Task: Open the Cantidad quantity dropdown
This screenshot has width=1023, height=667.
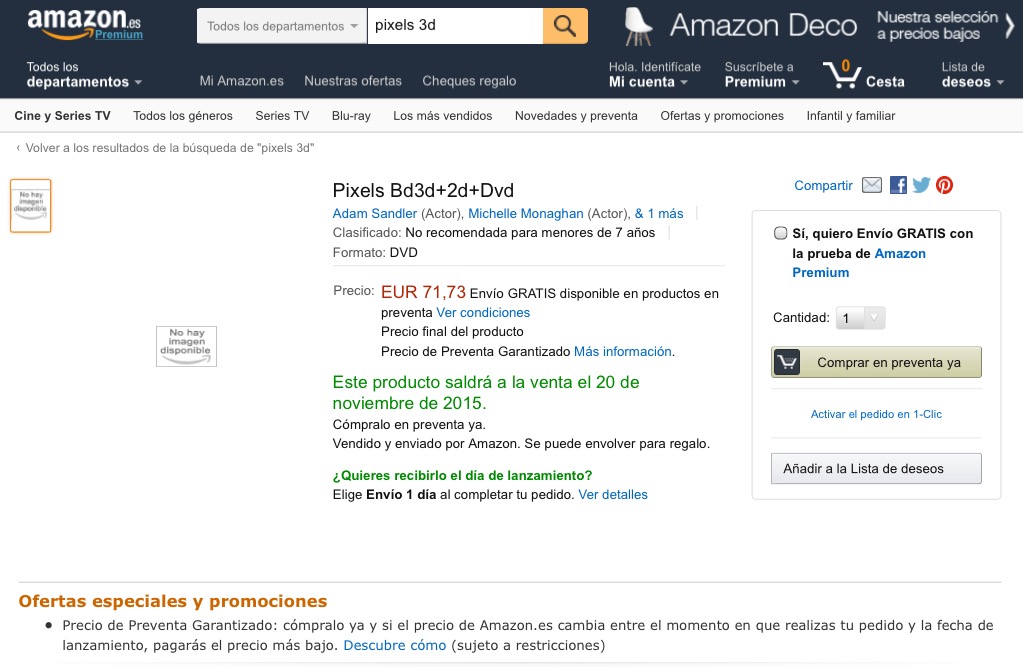Action: click(x=861, y=318)
